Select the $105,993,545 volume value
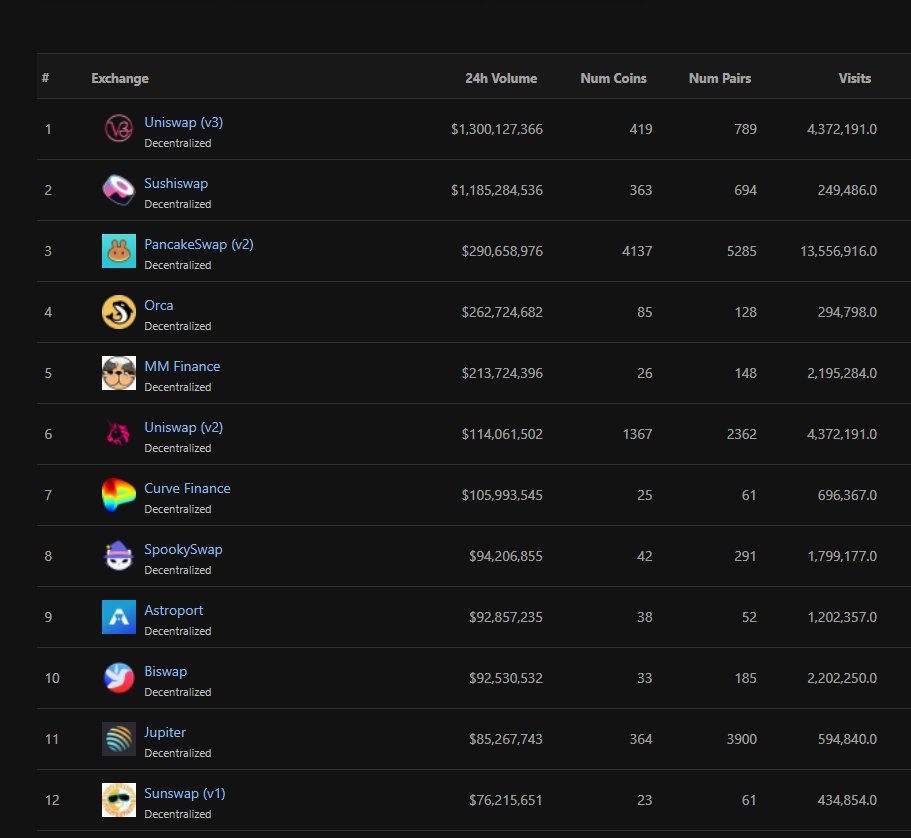911x838 pixels. click(x=502, y=495)
